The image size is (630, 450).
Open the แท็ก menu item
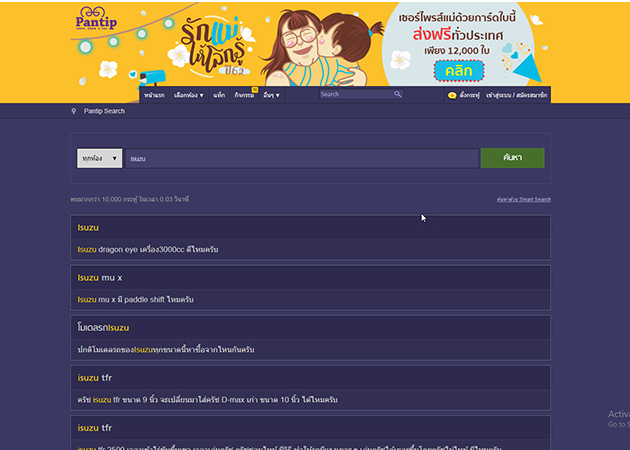tap(219, 95)
